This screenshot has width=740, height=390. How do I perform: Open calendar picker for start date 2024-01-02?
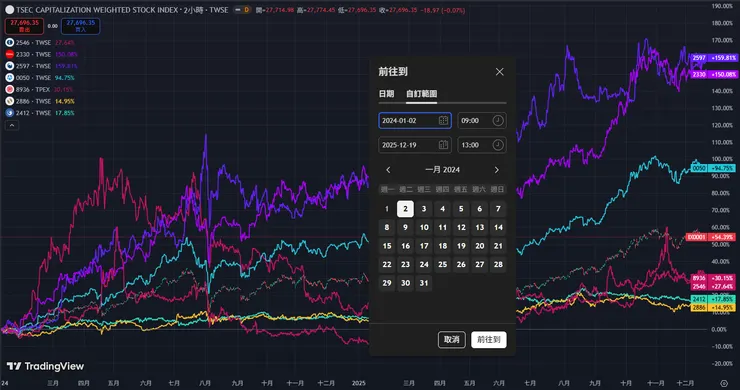(x=443, y=120)
